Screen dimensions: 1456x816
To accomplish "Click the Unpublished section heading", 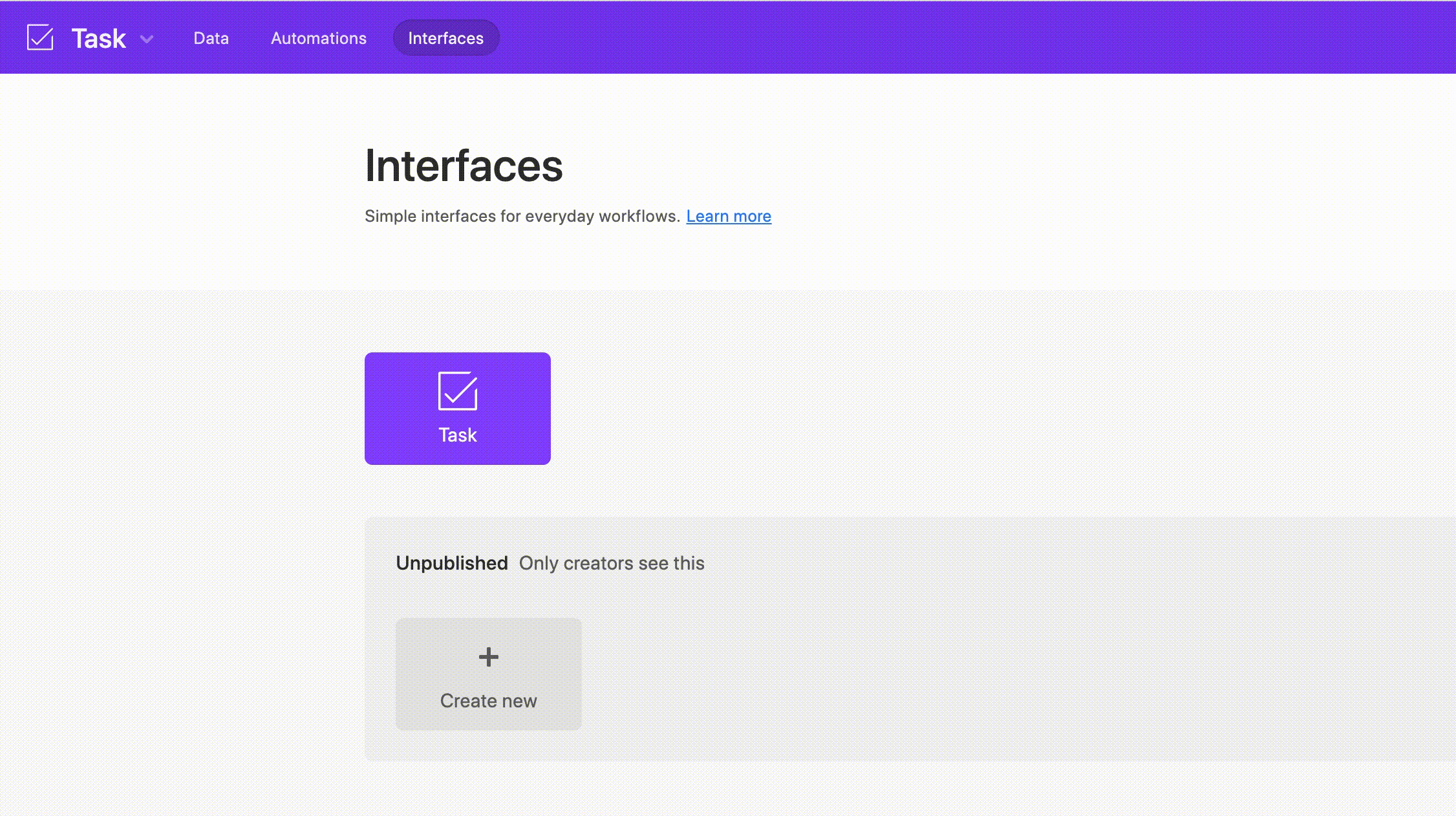I will 451,563.
